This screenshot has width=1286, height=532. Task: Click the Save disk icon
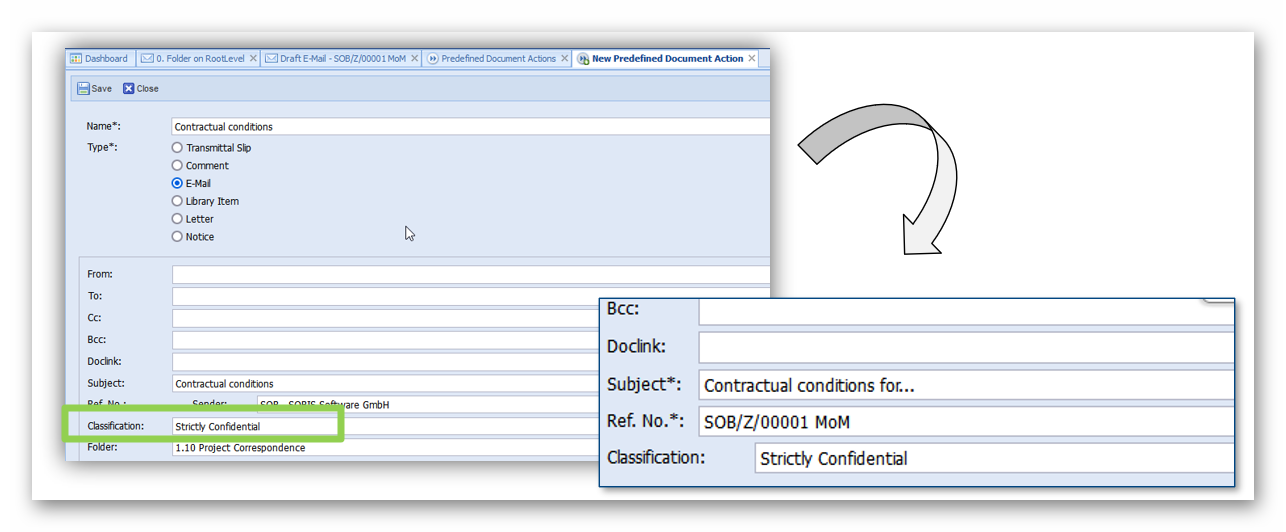[x=84, y=89]
